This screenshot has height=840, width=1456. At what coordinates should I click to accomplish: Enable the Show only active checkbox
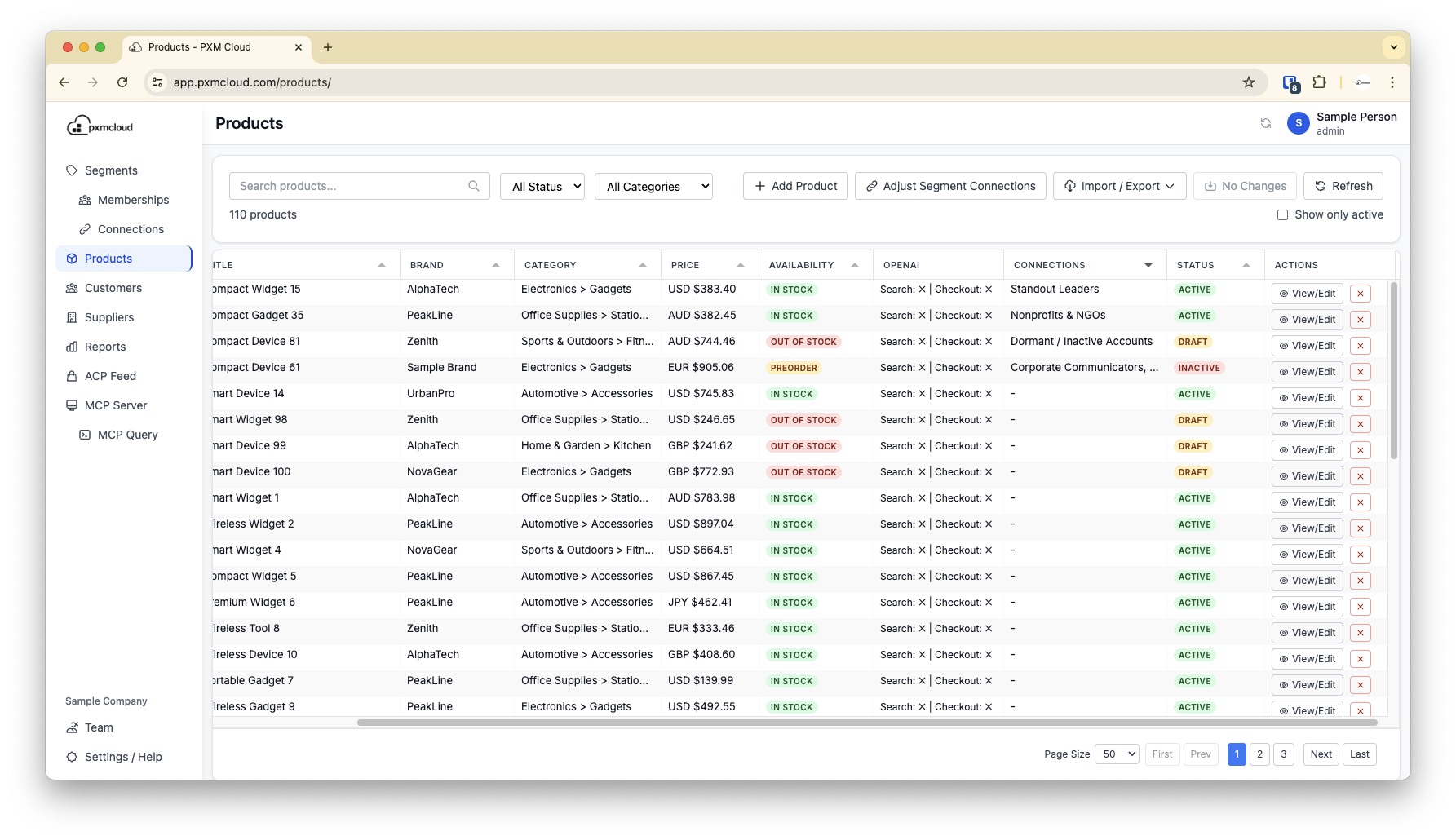click(1282, 214)
